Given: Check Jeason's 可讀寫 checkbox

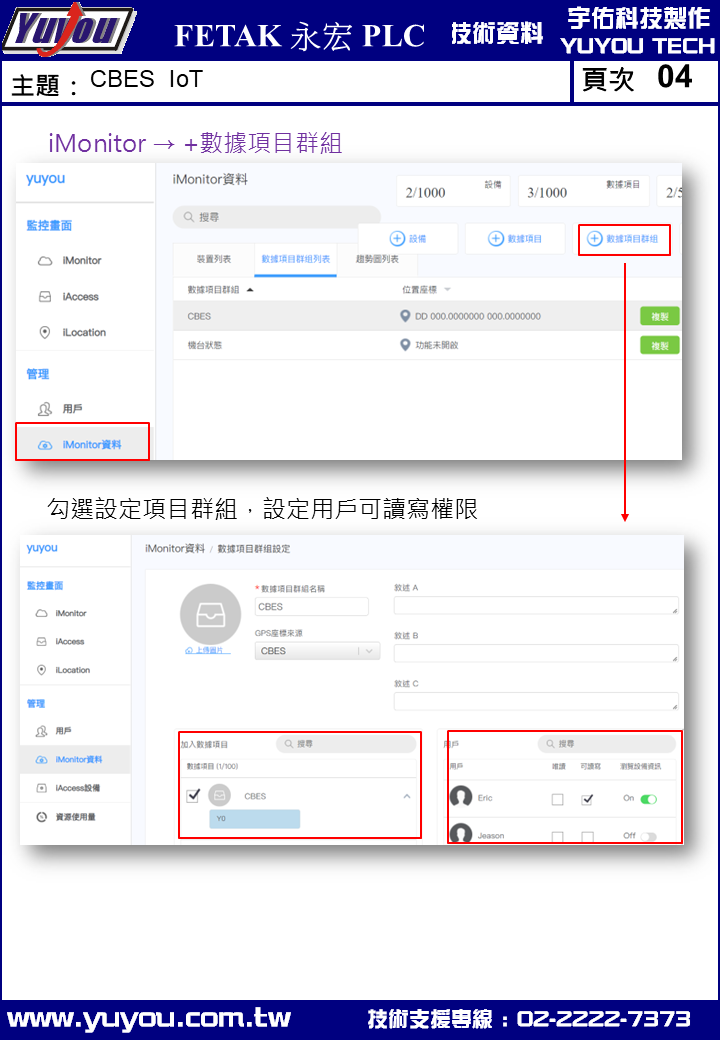Looking at the screenshot, I should point(587,837).
